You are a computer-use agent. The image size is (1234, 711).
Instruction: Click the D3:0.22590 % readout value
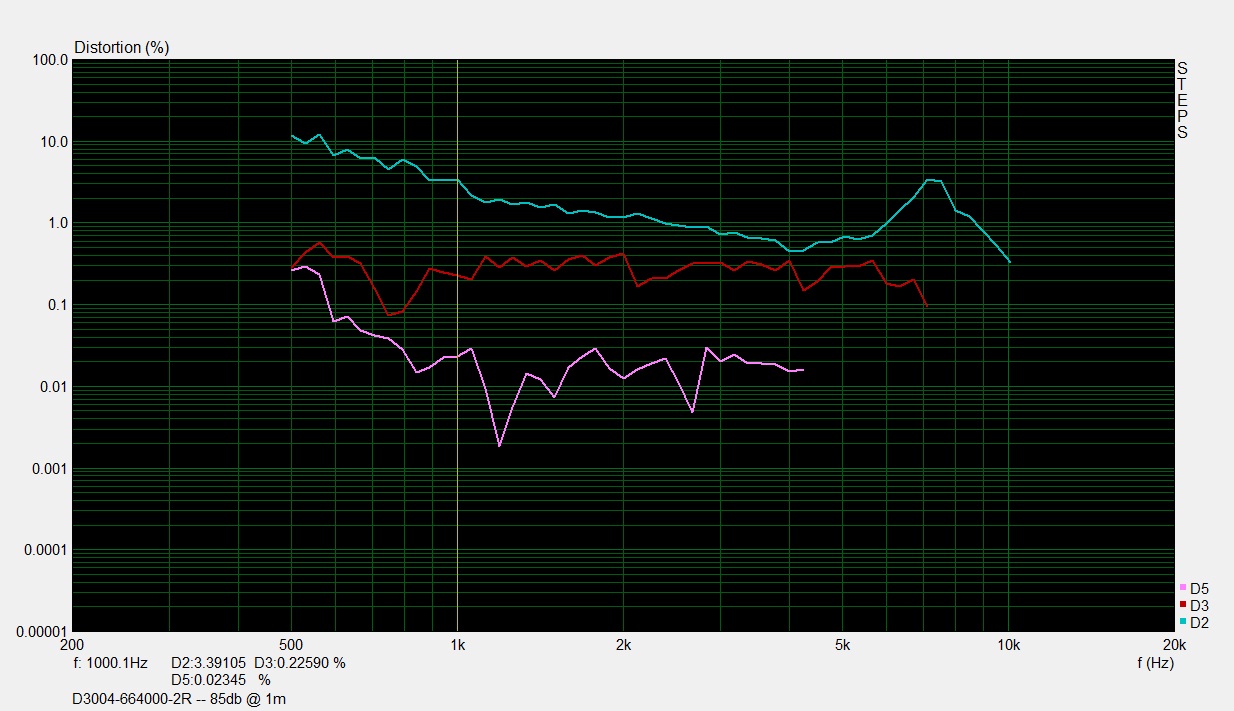[300, 663]
